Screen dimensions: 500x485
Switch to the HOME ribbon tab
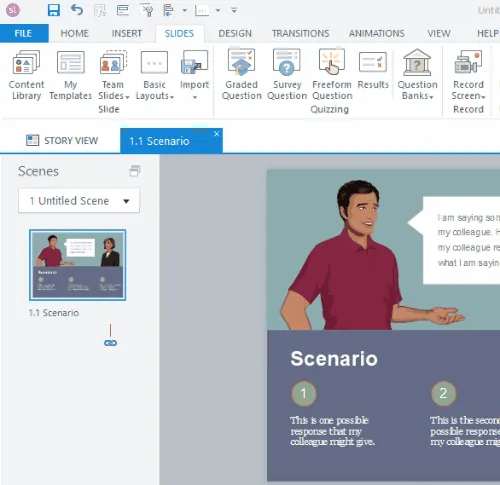pyautogui.click(x=75, y=33)
